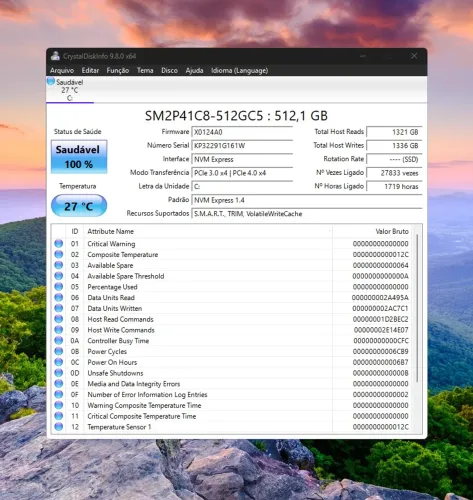Click the blue status icon for Composite Temperature

[x=59, y=254]
